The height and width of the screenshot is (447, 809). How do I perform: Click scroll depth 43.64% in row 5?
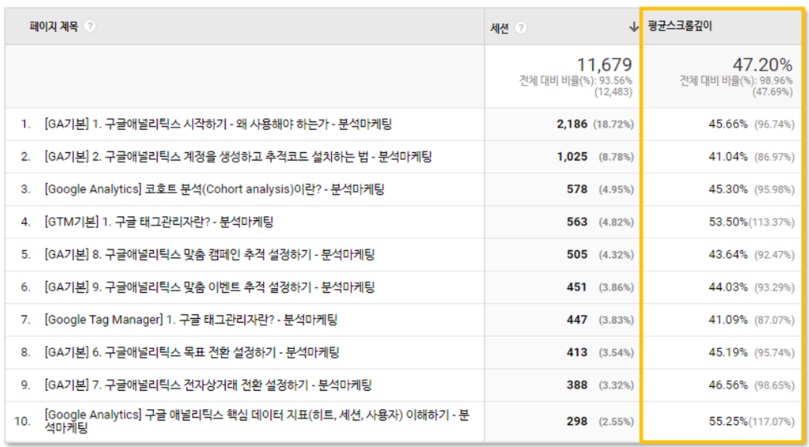[728, 254]
